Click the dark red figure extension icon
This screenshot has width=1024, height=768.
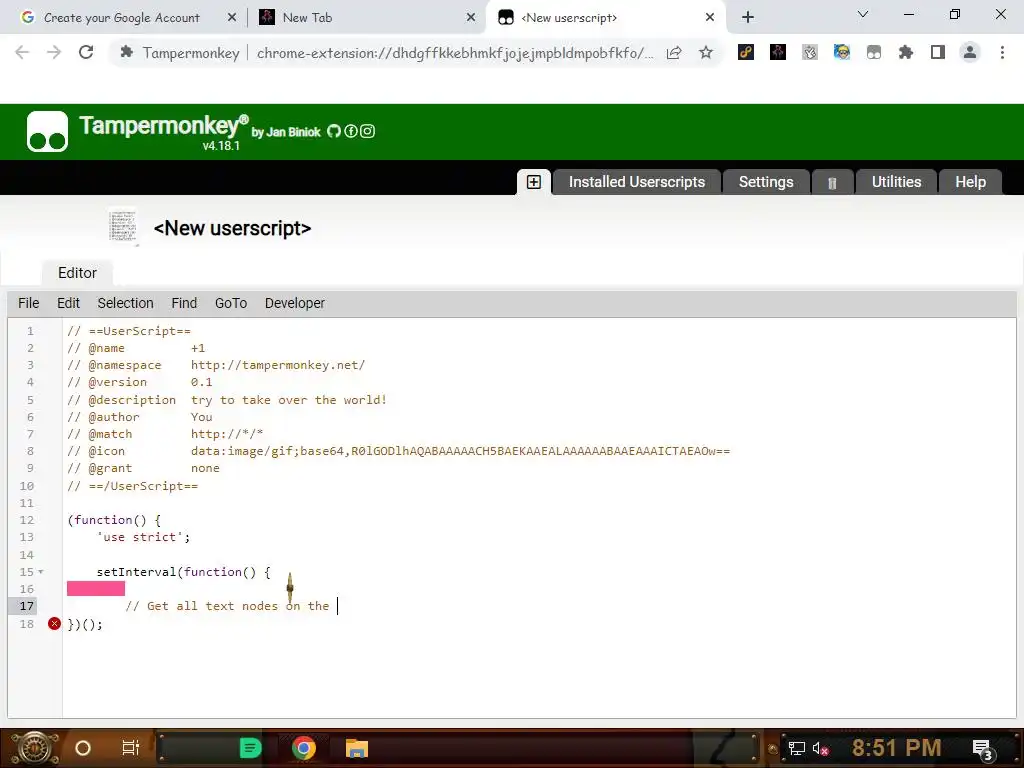pos(778,52)
